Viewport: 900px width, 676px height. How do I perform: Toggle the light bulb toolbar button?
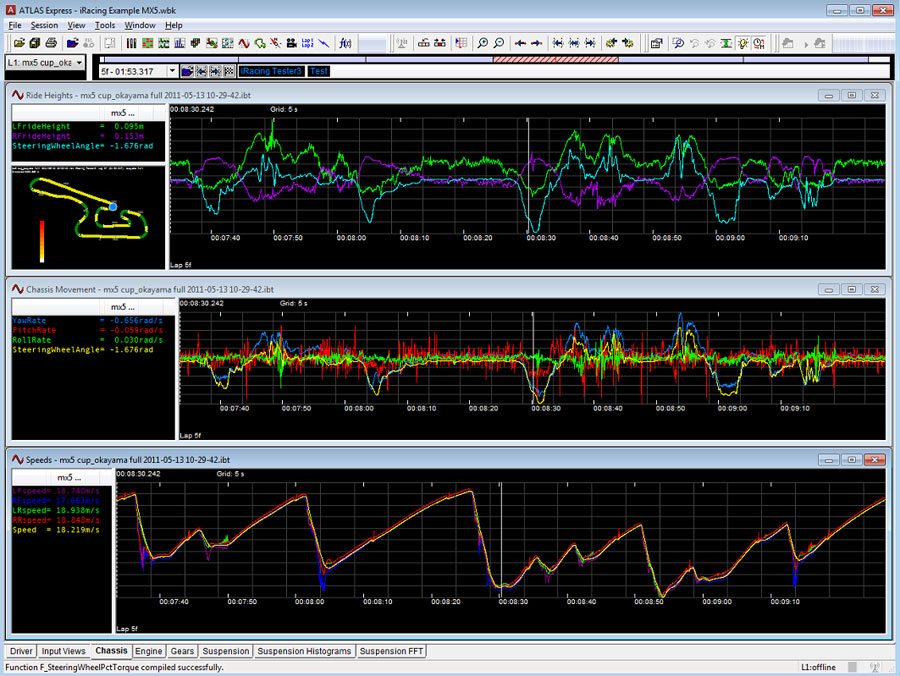pos(743,43)
